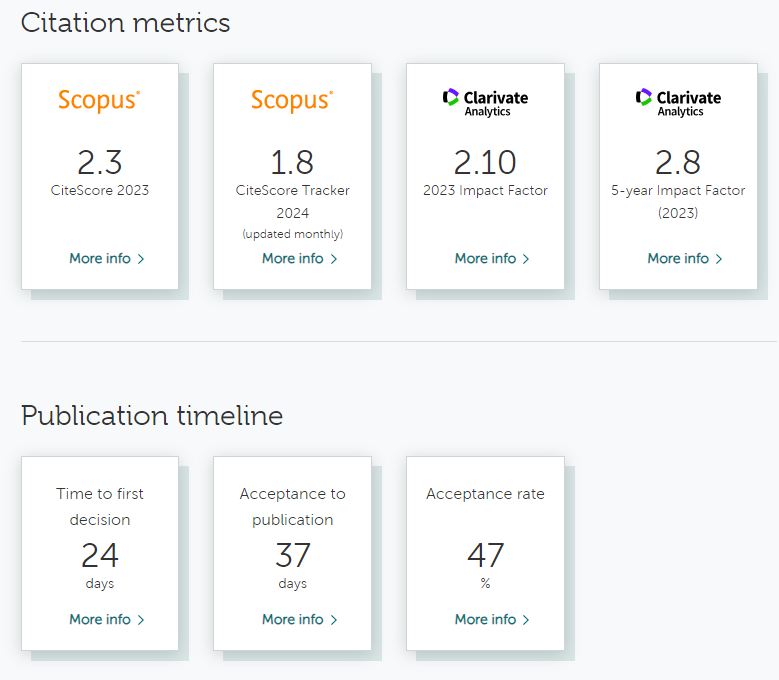Open More info for Time to first decision

[106, 619]
